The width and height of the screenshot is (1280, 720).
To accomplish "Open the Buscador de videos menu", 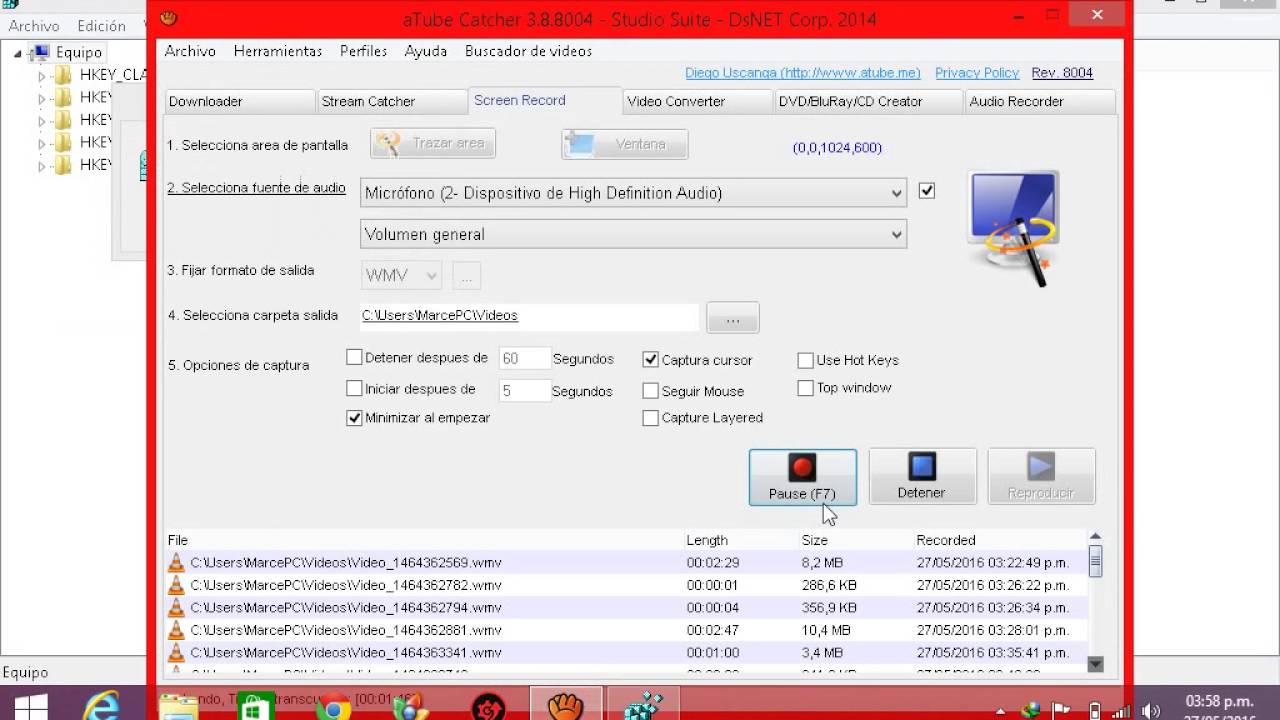I will [x=529, y=51].
